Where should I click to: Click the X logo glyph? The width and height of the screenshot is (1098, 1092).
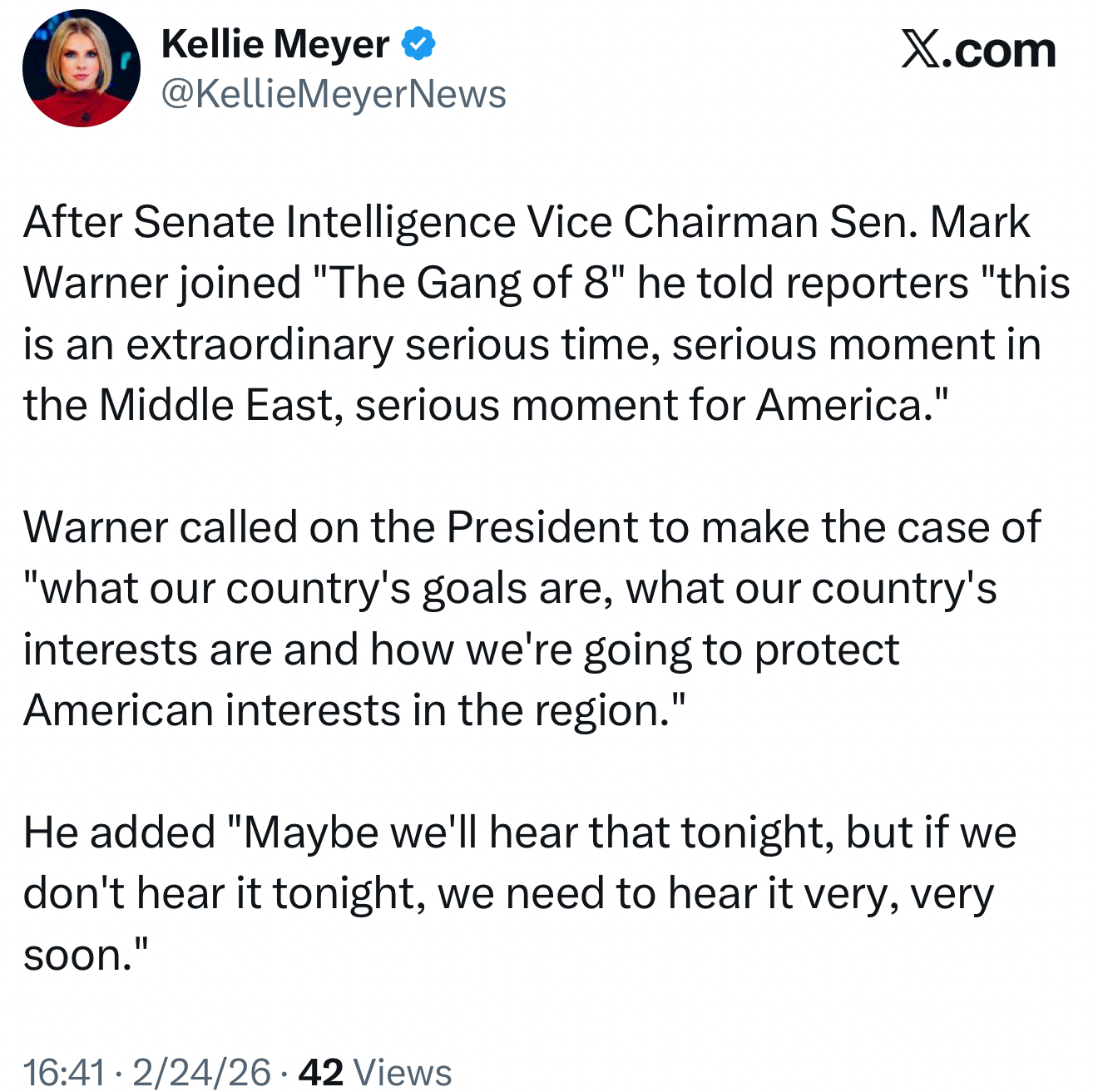tap(923, 51)
